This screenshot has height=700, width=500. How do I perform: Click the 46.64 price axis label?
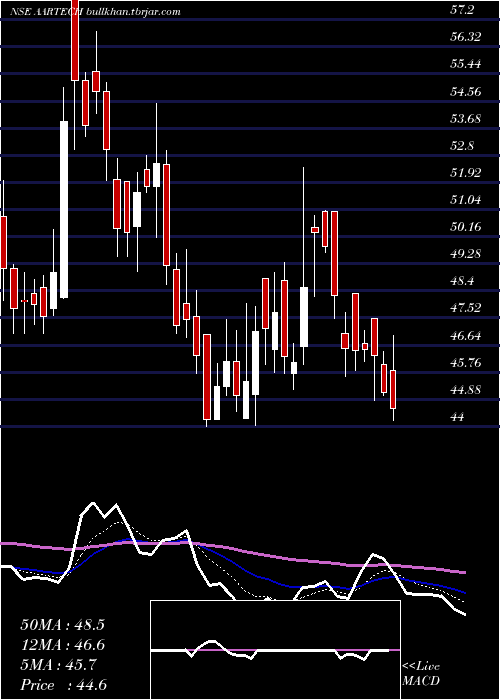[466, 336]
